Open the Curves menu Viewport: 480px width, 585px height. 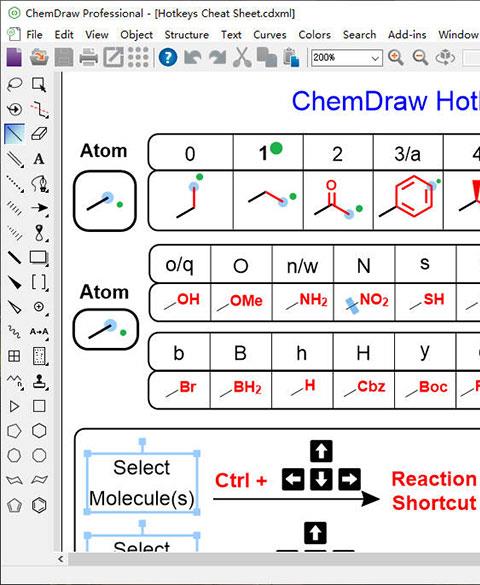pyautogui.click(x=270, y=35)
